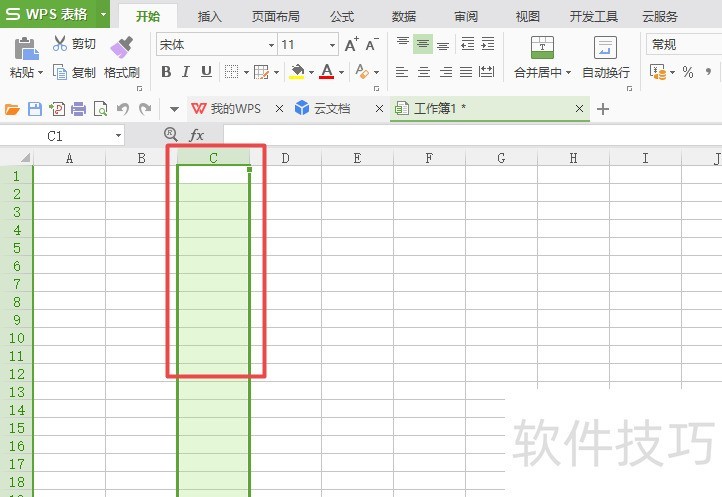Image resolution: width=722 pixels, height=497 pixels.
Task: Center text horizontally
Action: pyautogui.click(x=424, y=72)
